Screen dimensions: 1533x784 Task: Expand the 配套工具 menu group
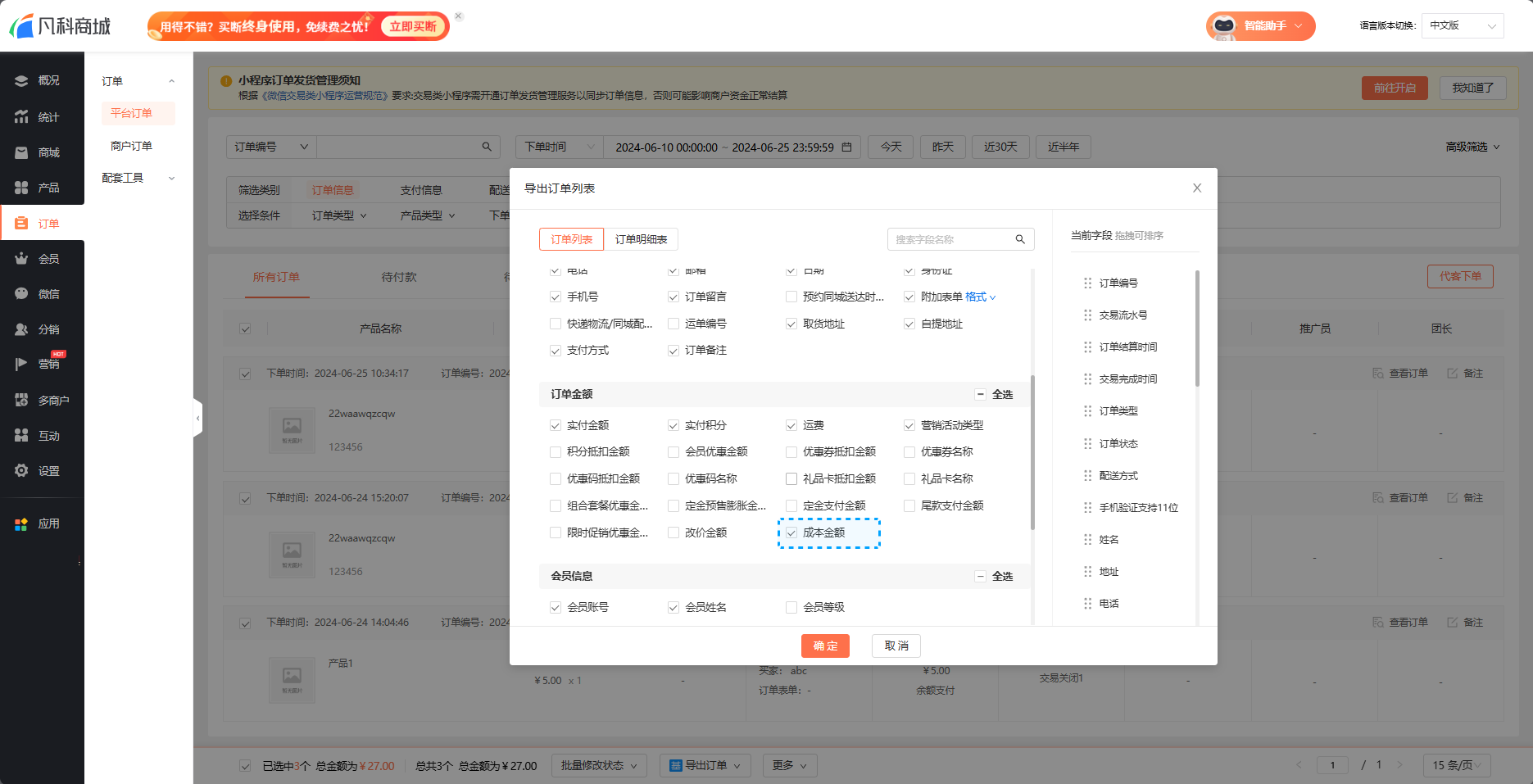pos(138,178)
